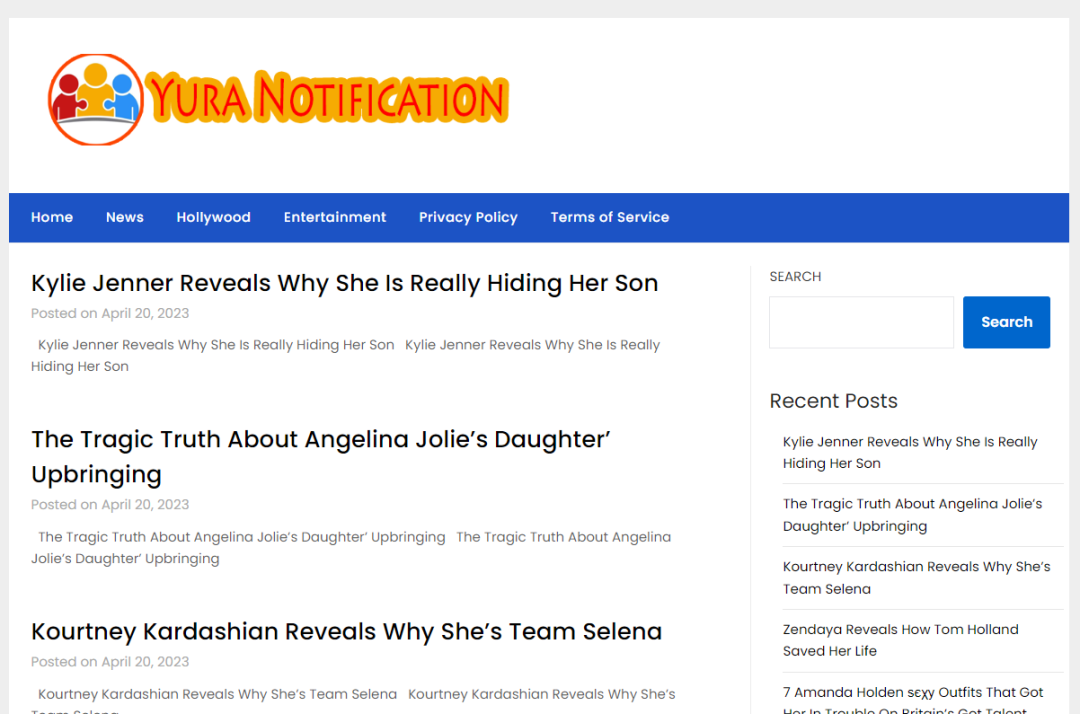This screenshot has width=1080, height=714.
Task: Open the Hollywood category
Action: [214, 218]
